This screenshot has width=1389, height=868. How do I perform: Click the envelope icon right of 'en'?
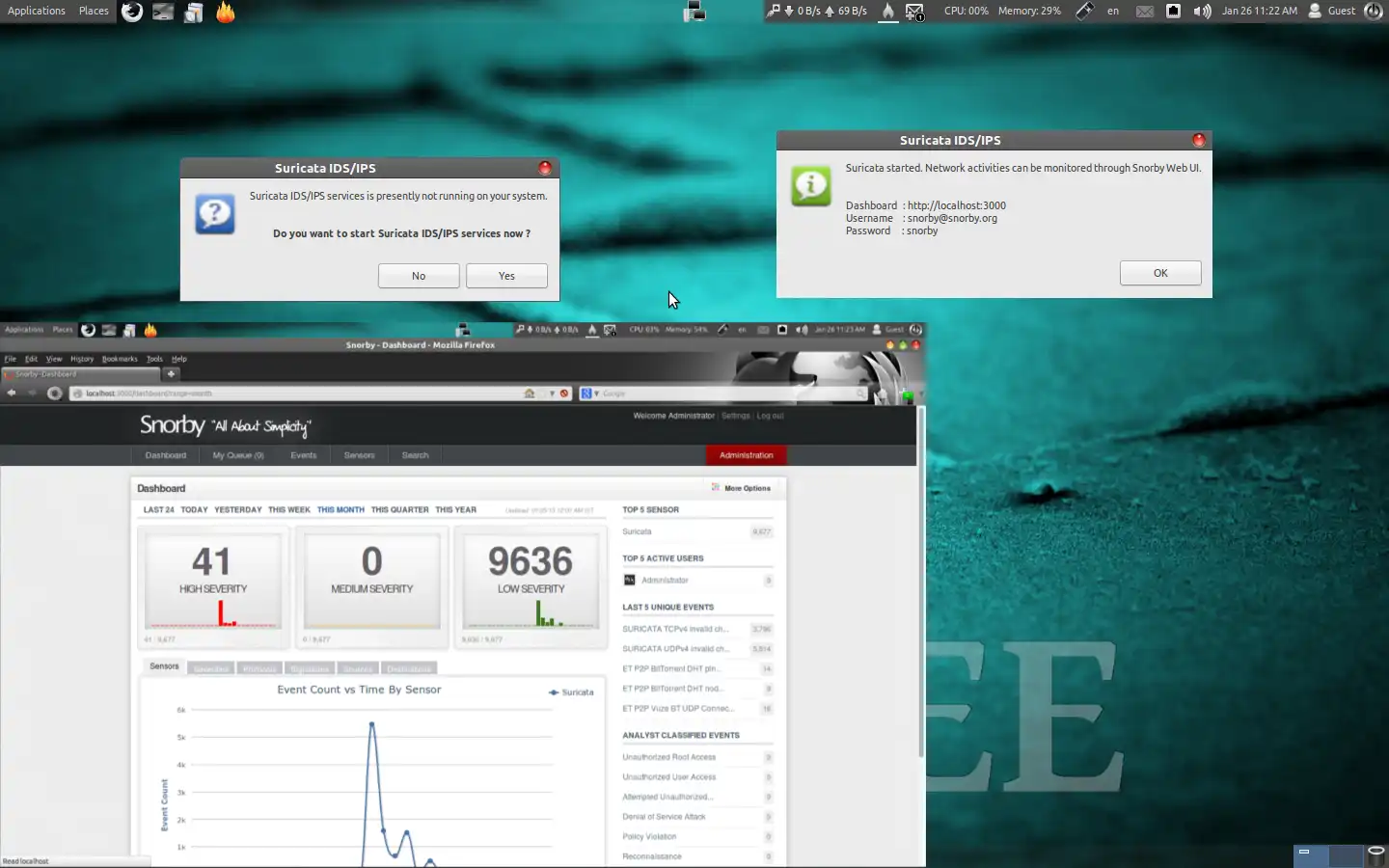click(1144, 12)
